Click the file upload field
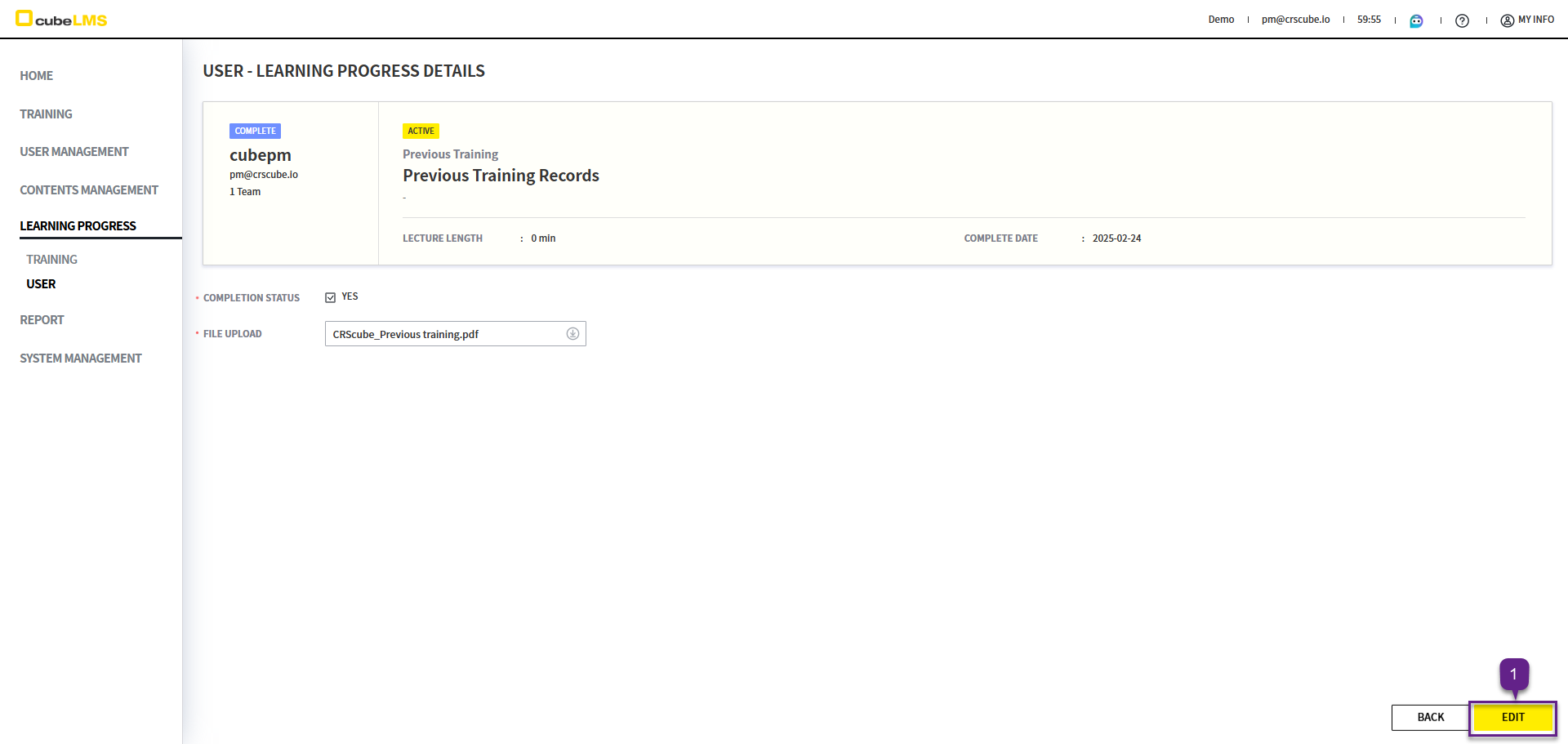Screen dimensions: 1568x744 click(445, 334)
